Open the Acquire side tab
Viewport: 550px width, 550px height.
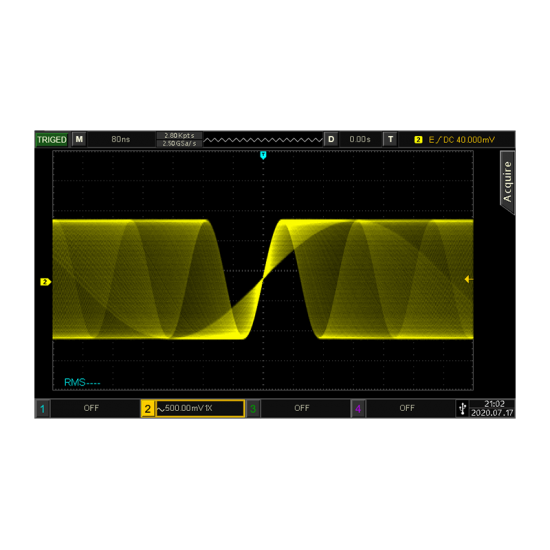(x=507, y=182)
